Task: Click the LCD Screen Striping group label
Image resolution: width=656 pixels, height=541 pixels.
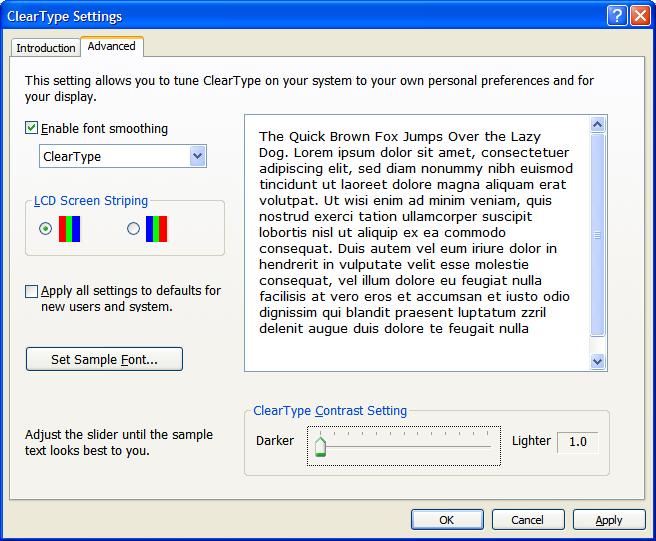Action: (x=91, y=201)
